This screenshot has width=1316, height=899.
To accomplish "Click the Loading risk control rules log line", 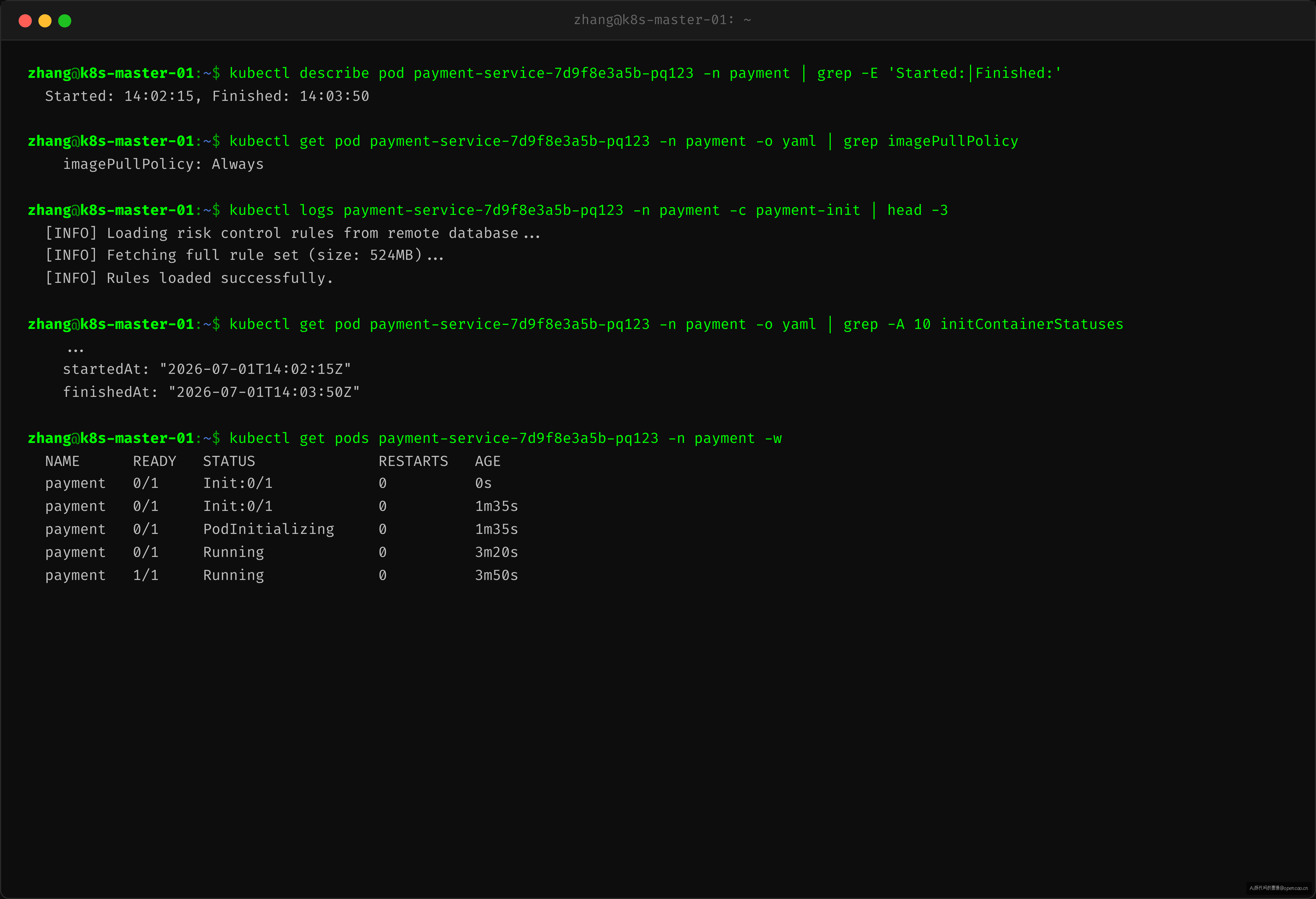I will click(293, 233).
